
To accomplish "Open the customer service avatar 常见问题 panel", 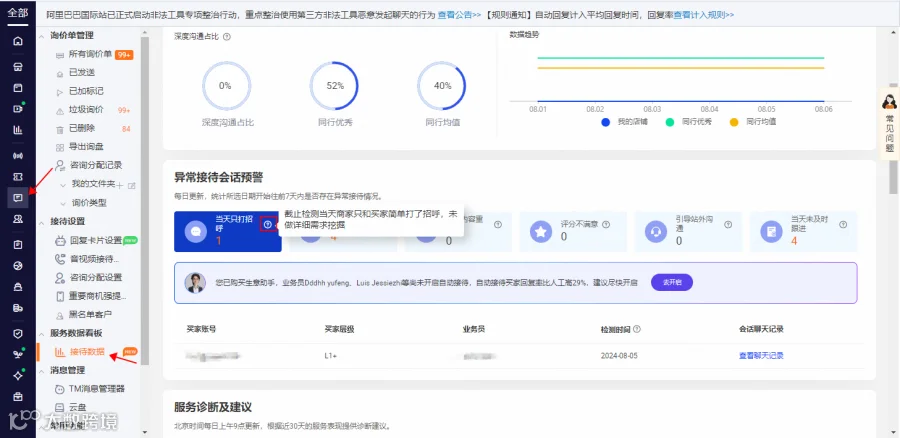I will pos(890,123).
